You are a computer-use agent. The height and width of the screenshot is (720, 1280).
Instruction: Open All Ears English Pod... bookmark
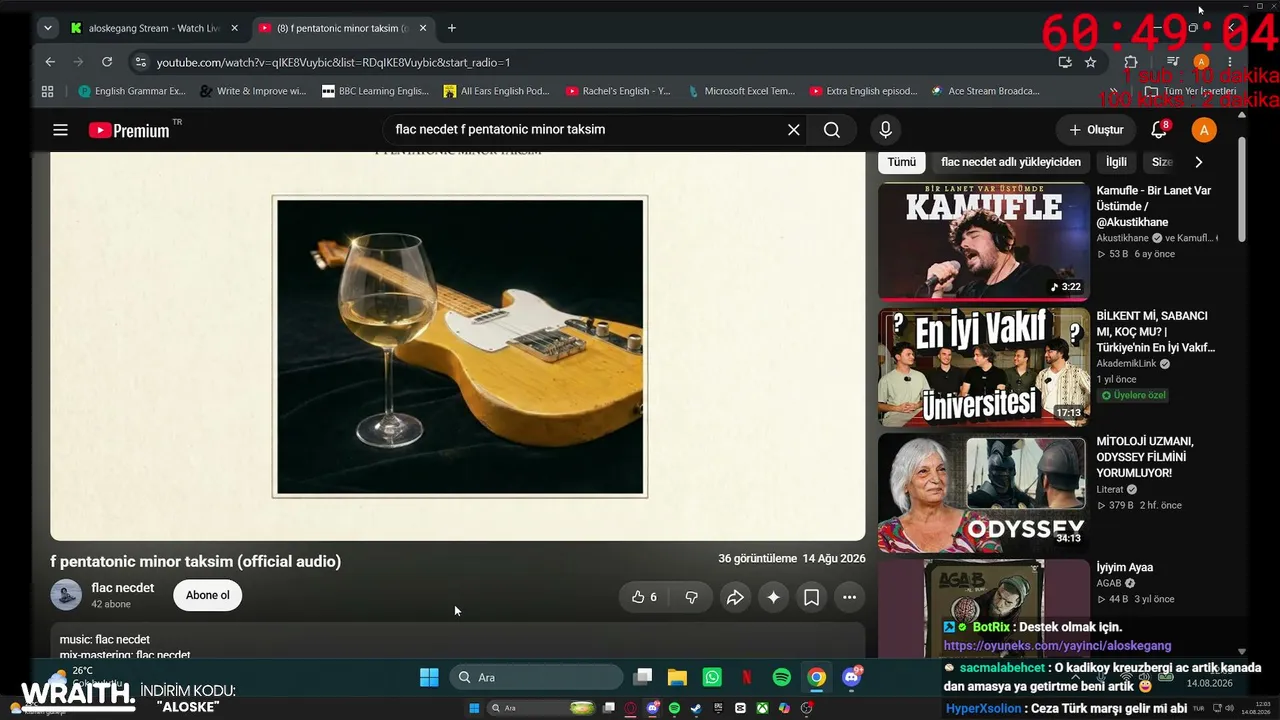click(497, 91)
